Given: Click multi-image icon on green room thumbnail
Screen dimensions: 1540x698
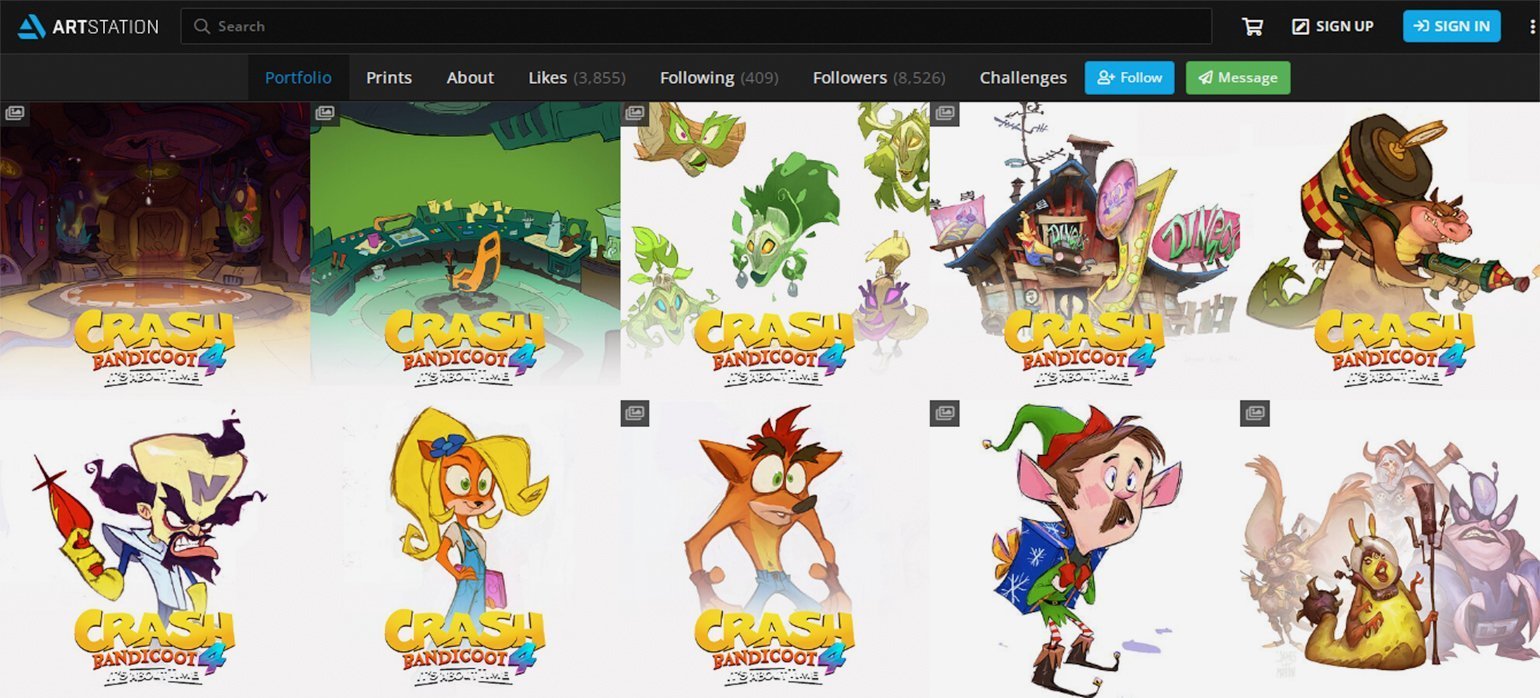Looking at the screenshot, I should point(325,113).
